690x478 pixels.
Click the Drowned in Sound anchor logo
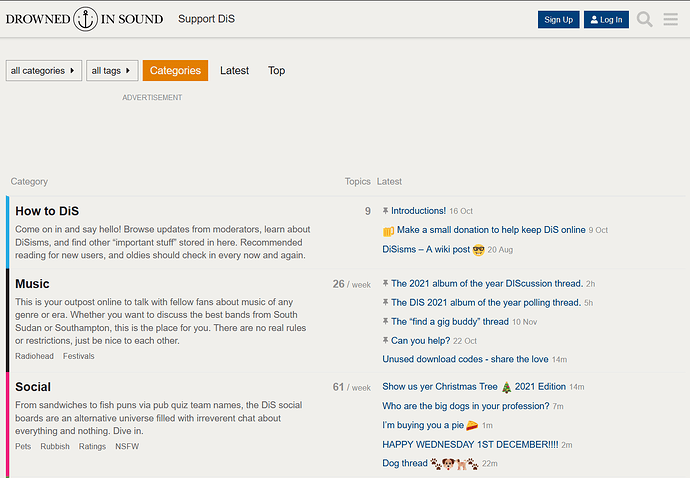coord(85,19)
